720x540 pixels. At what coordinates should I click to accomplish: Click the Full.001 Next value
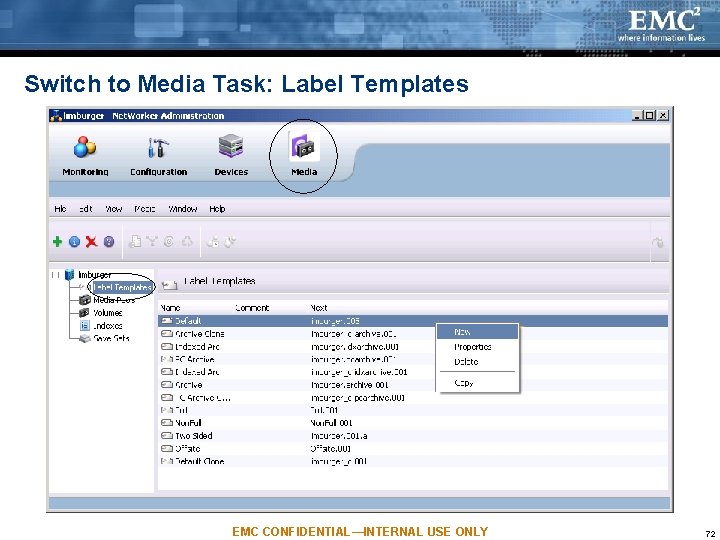[324, 410]
